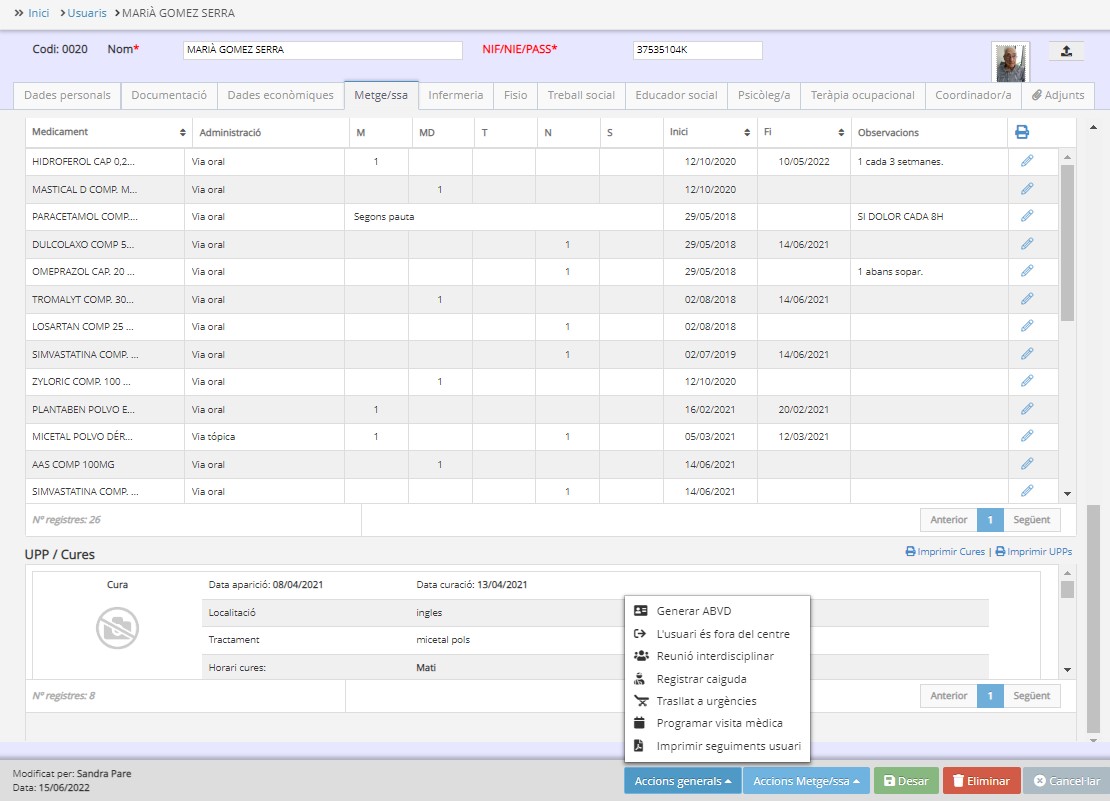Open edit for OMEPRAZOL CAP row
Screen dimensions: 1110x801
click(1027, 271)
